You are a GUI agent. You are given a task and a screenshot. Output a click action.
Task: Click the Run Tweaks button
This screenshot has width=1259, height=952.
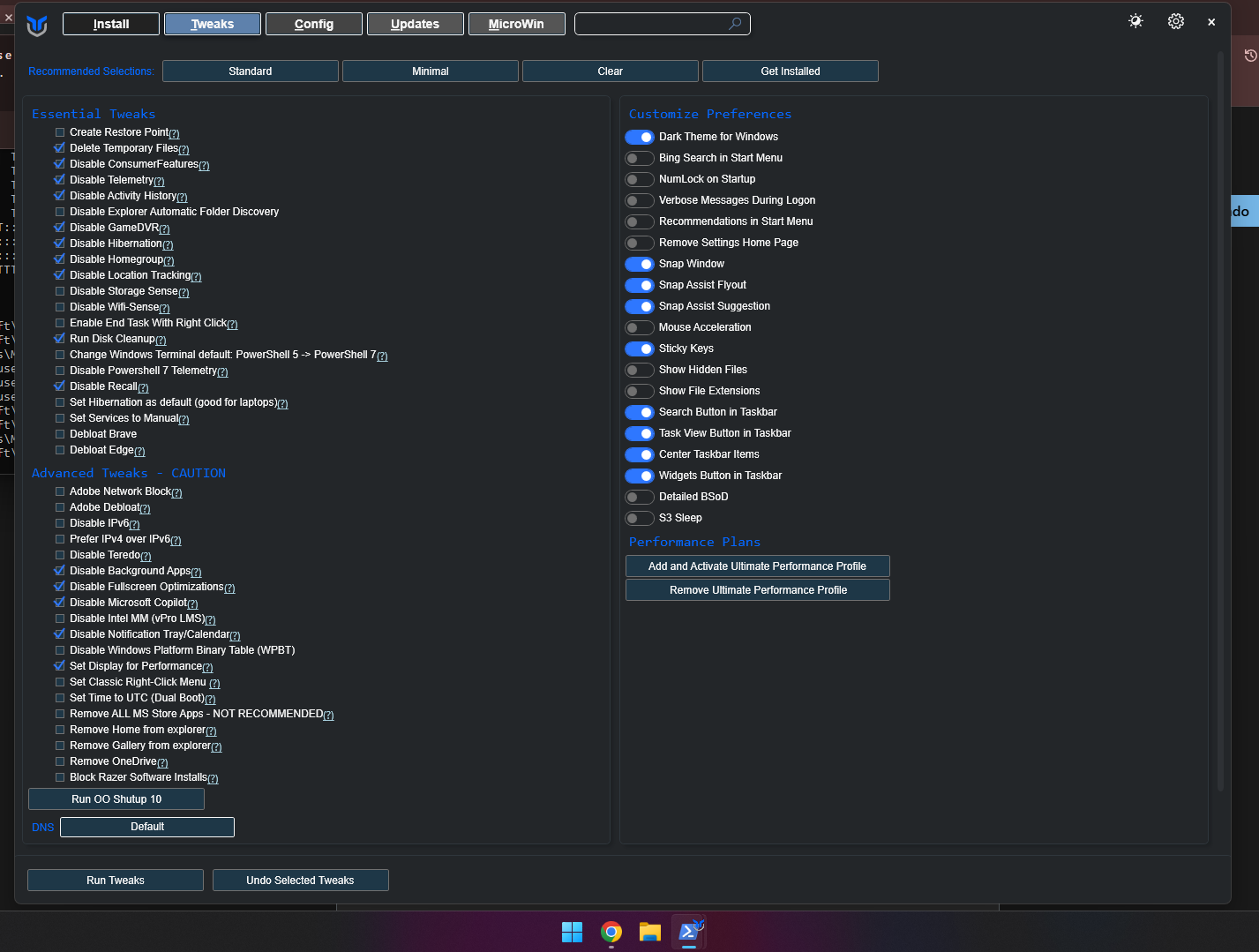coord(116,881)
